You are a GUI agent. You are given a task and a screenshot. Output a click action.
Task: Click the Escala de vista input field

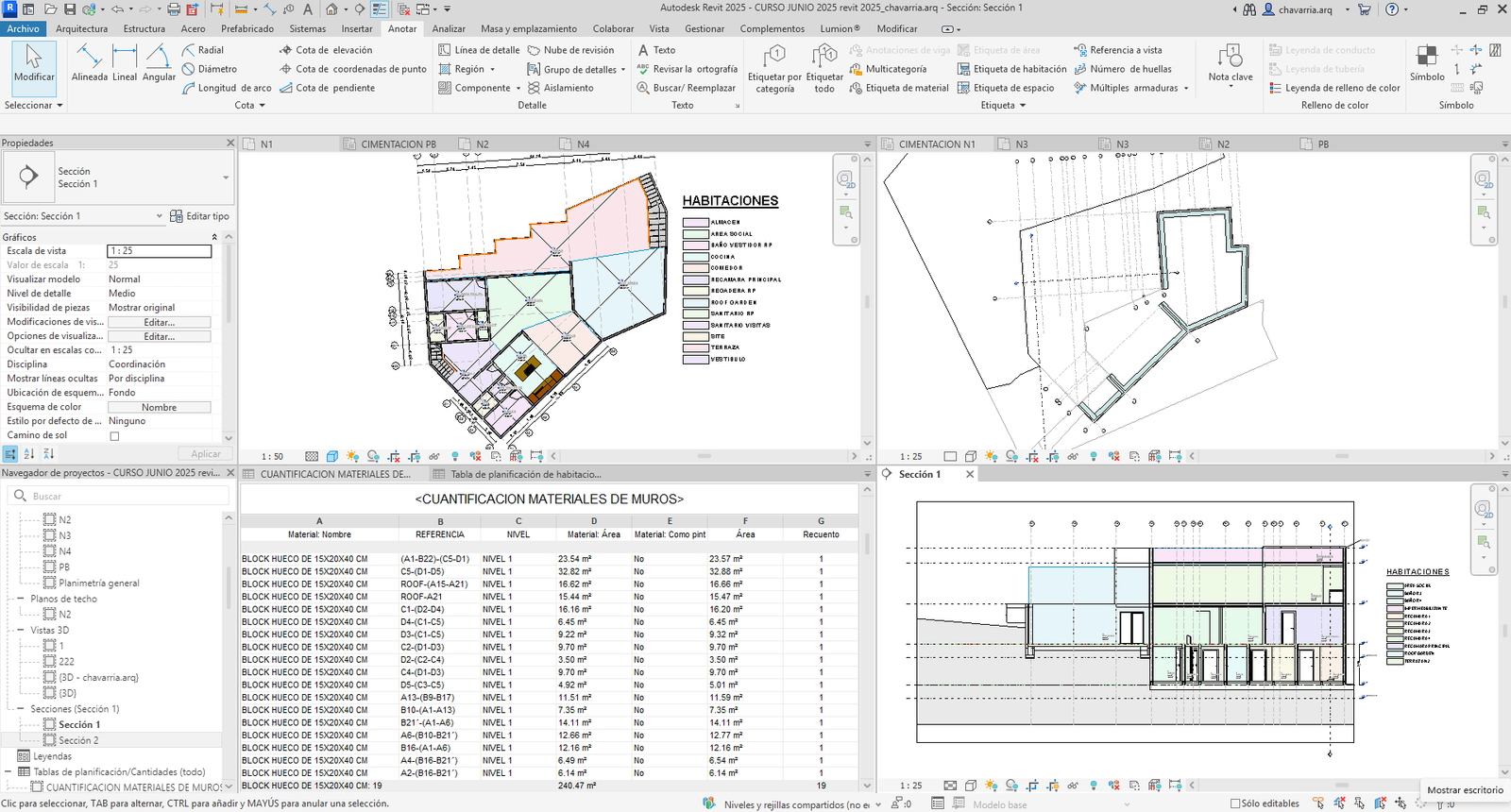(x=159, y=251)
